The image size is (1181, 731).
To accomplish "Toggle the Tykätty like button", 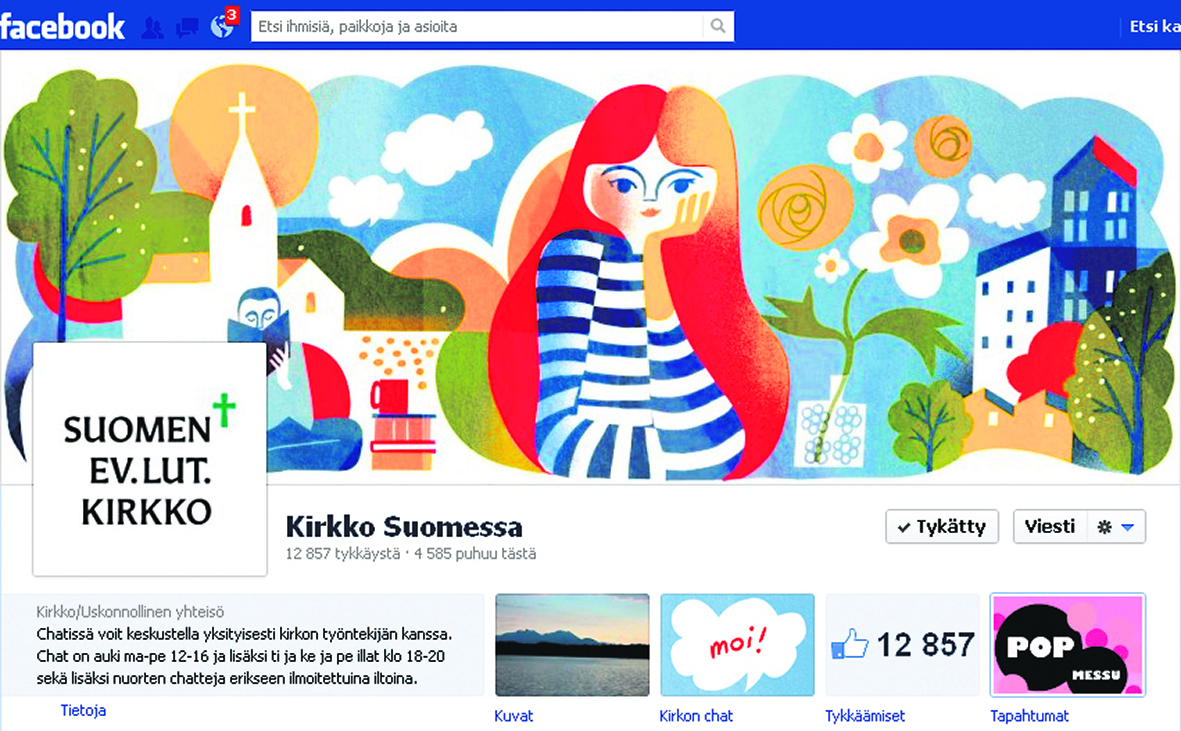I will point(942,527).
